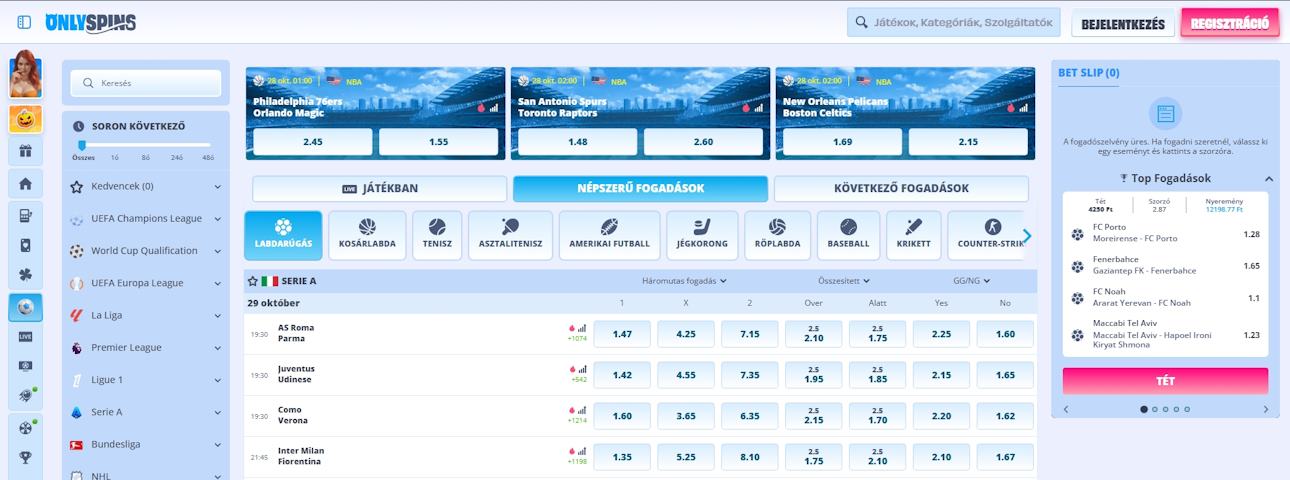Select the second carousel dot under TÉT

[x=1155, y=409]
